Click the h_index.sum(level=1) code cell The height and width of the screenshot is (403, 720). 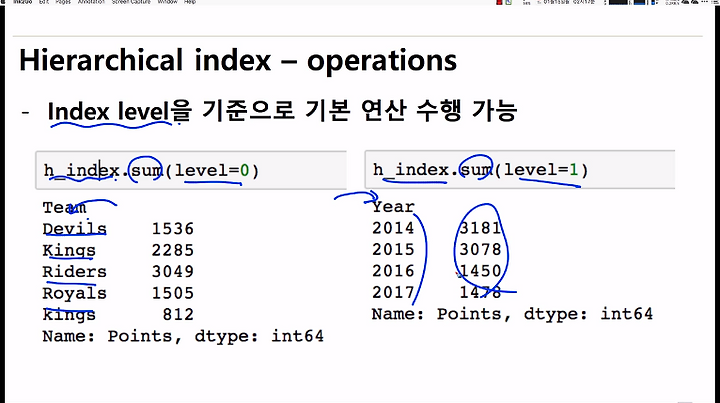click(x=520, y=169)
